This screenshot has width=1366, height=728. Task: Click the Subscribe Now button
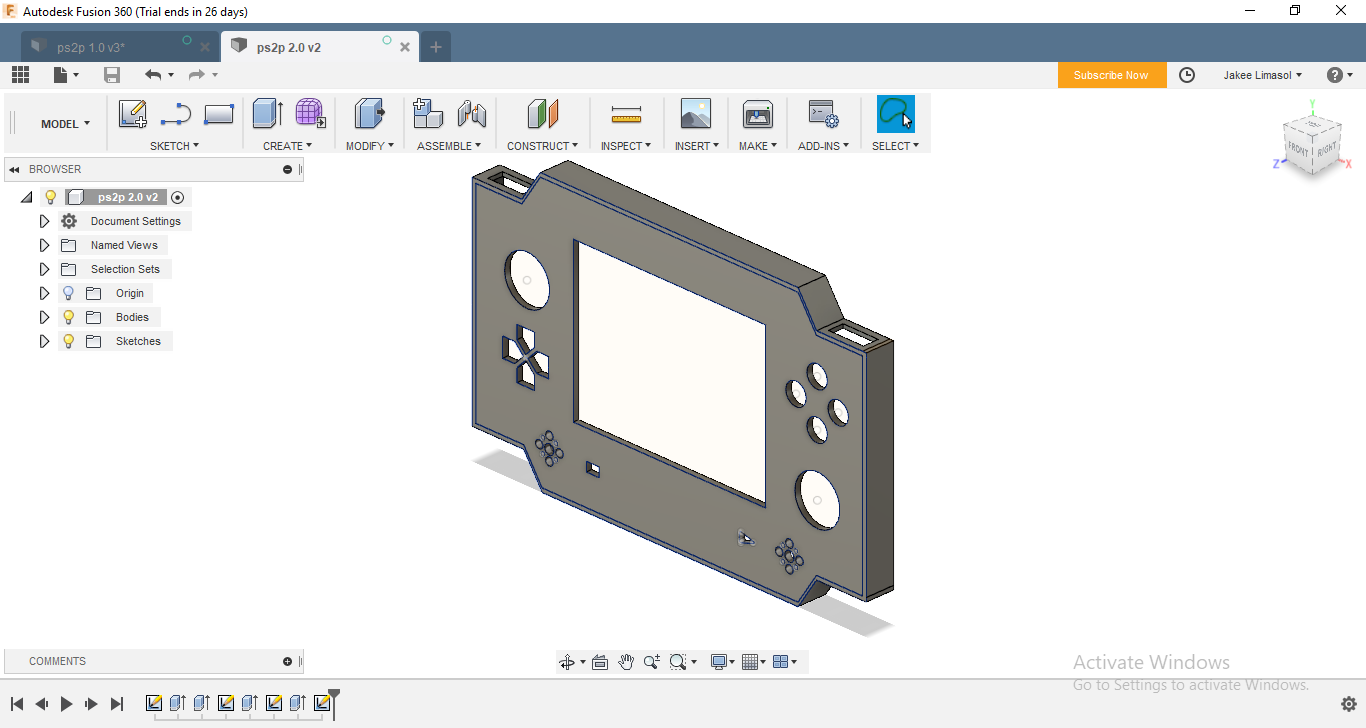point(1112,75)
